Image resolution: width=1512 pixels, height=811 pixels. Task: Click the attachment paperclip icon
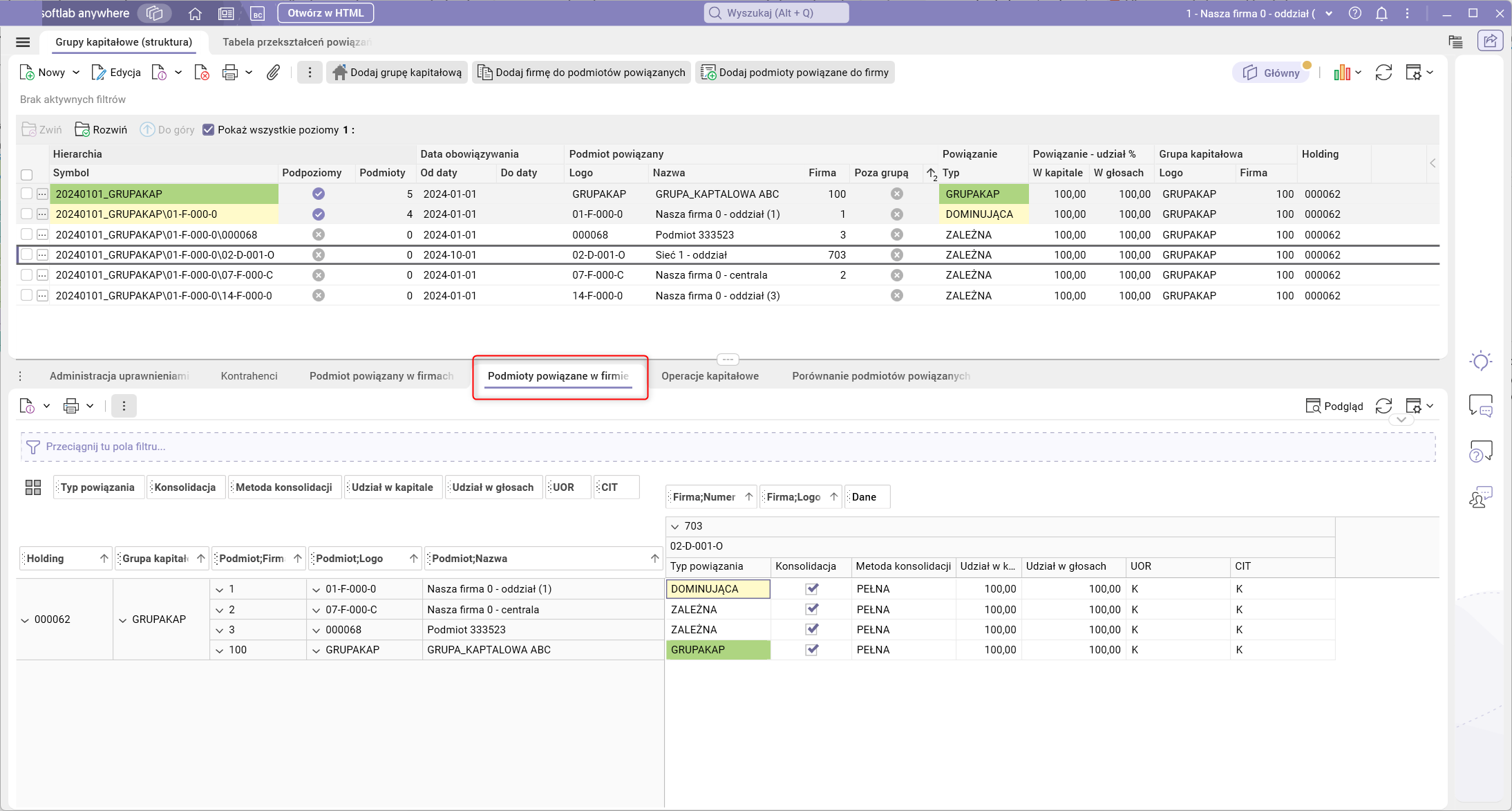click(273, 73)
